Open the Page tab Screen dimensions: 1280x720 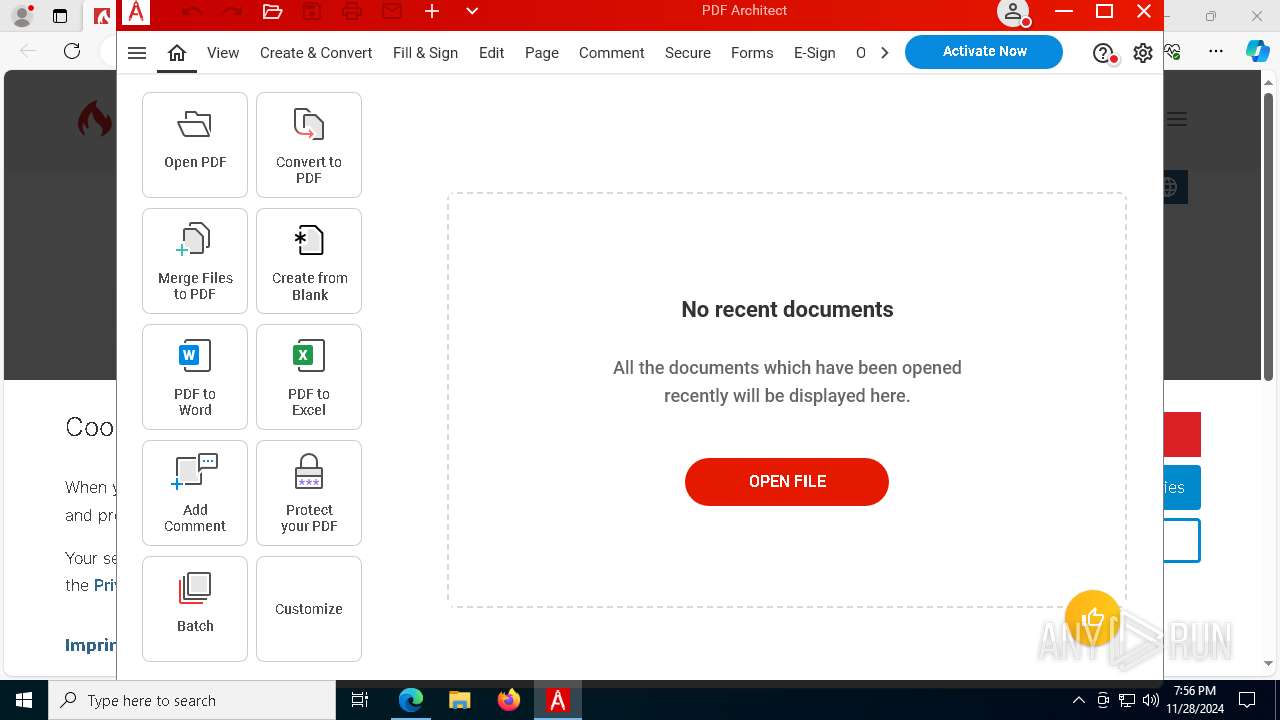click(x=542, y=53)
